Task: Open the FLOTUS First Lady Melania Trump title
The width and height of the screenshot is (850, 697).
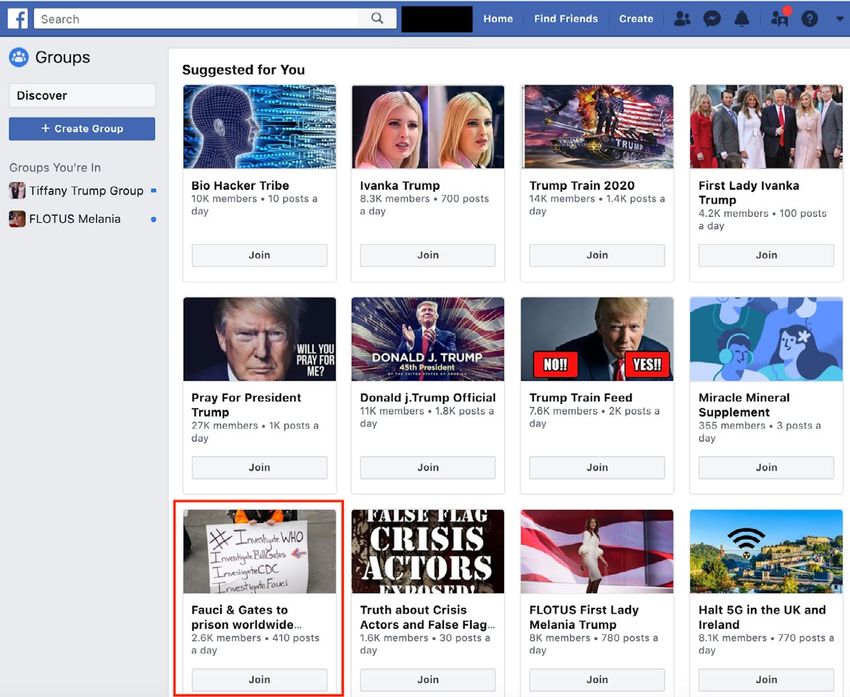Action: tap(584, 617)
